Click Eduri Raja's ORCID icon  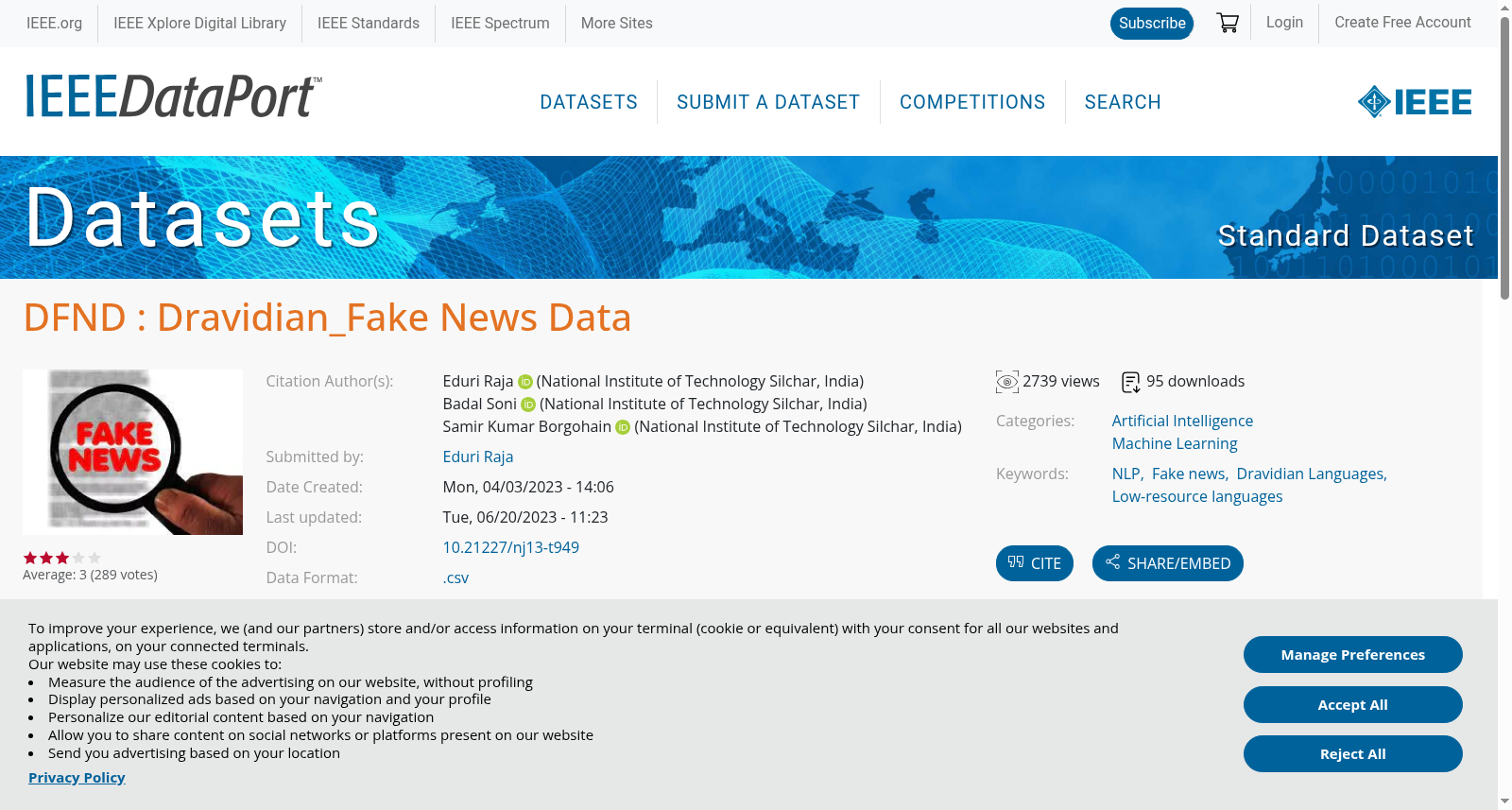525,382
